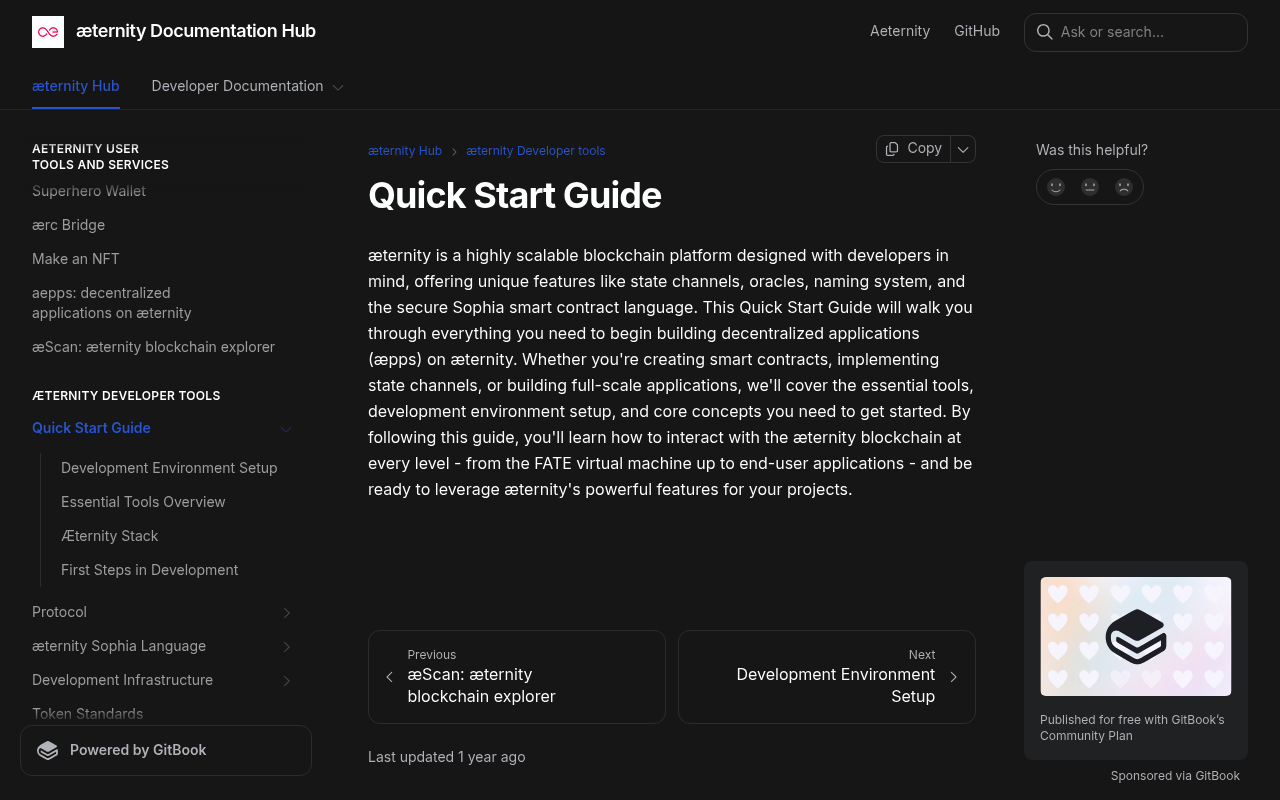The height and width of the screenshot is (800, 1280).
Task: Click the sad face feedback icon
Action: [x=1124, y=186]
